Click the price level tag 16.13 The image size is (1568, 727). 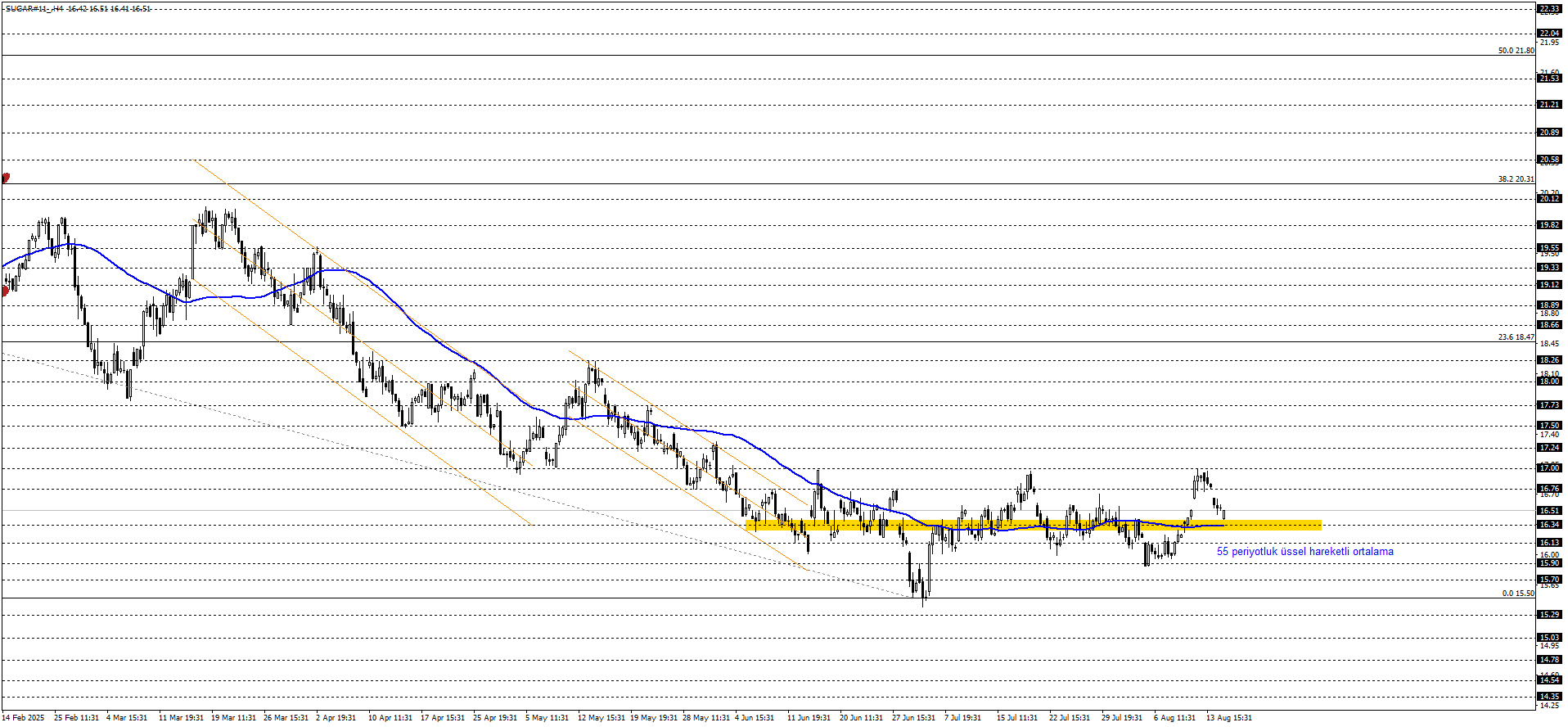click(x=1549, y=543)
